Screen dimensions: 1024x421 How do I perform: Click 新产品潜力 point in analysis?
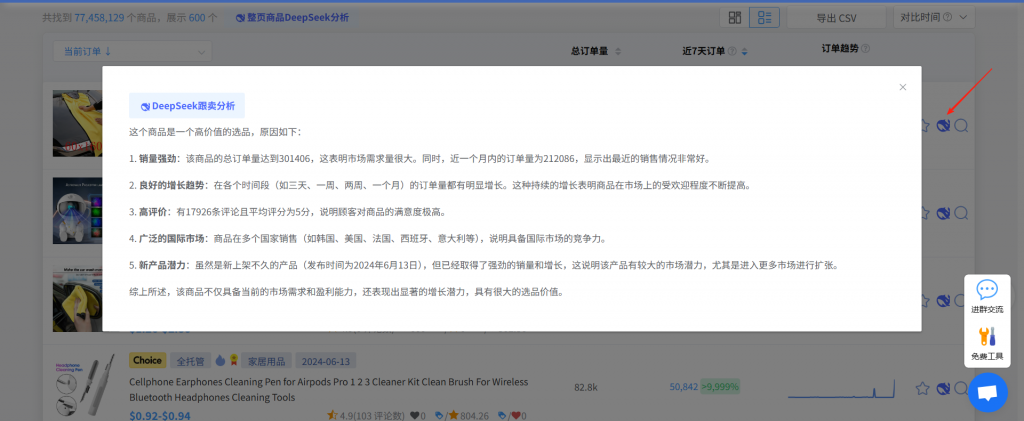[165, 266]
